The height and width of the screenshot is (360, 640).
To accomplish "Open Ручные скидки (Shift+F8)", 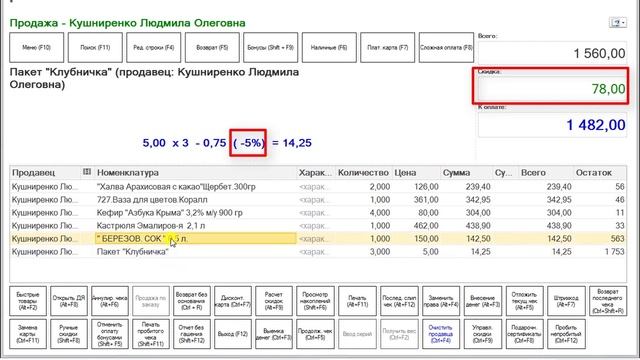I will pos(69,334).
